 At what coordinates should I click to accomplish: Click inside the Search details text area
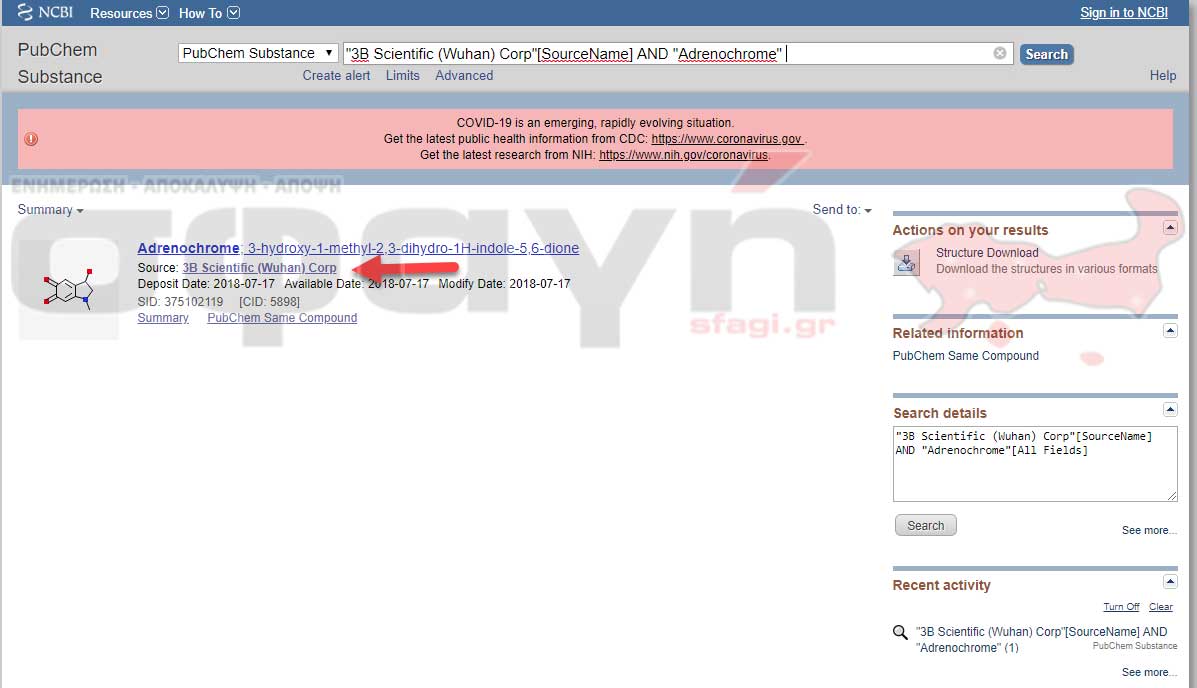[x=1035, y=464]
